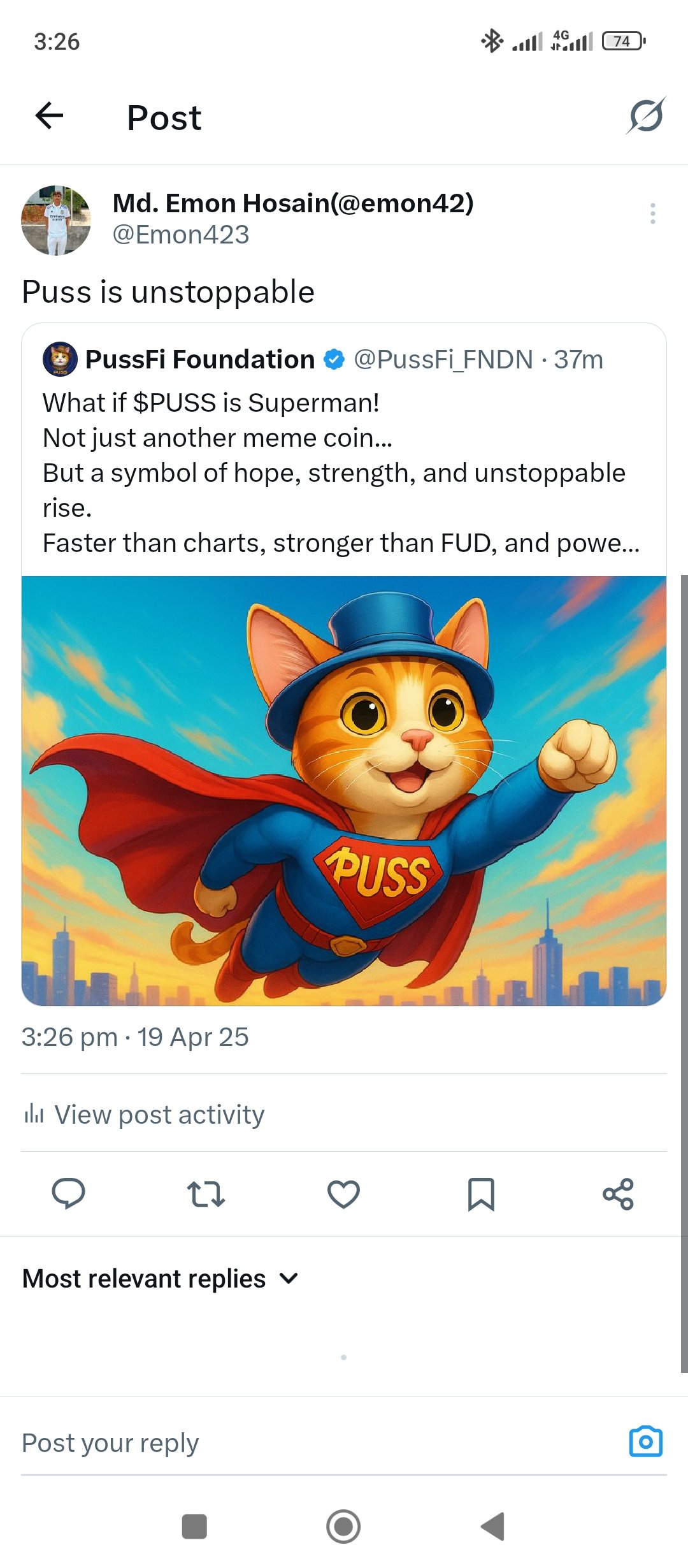Open PussFi Foundation quoted account name

coord(200,359)
